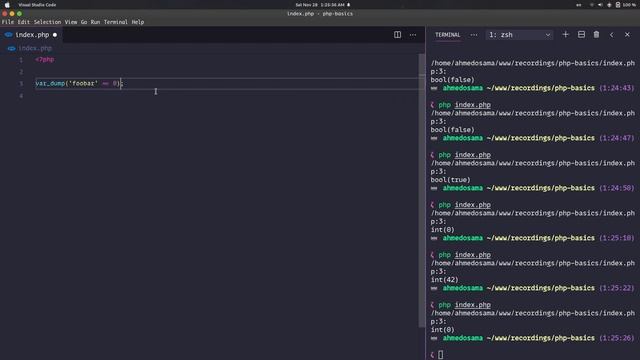Open the 1: zsh terminal dropdown
This screenshot has height=360, width=640.
[520, 35]
